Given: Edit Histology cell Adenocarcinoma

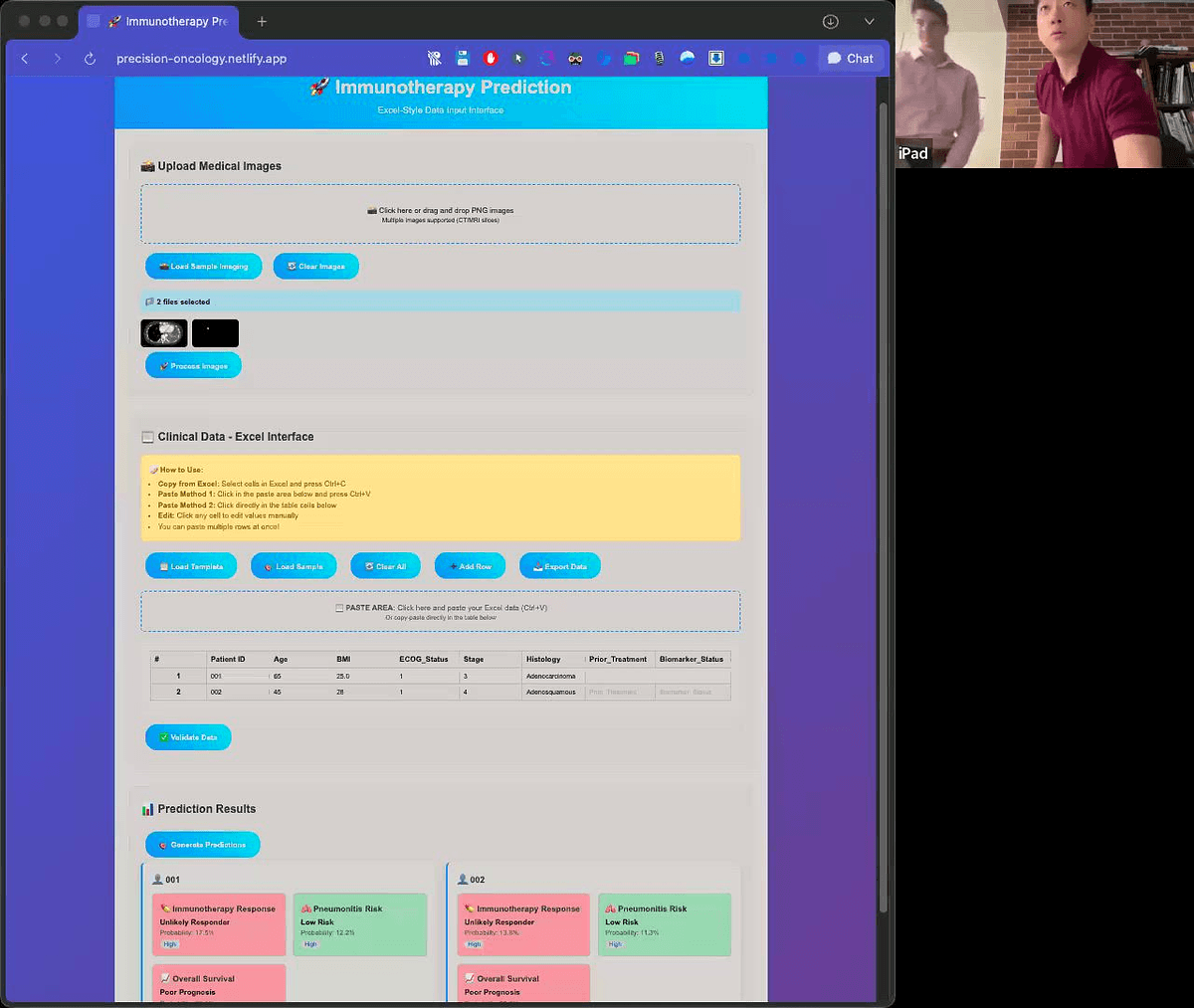Looking at the screenshot, I should point(553,676).
